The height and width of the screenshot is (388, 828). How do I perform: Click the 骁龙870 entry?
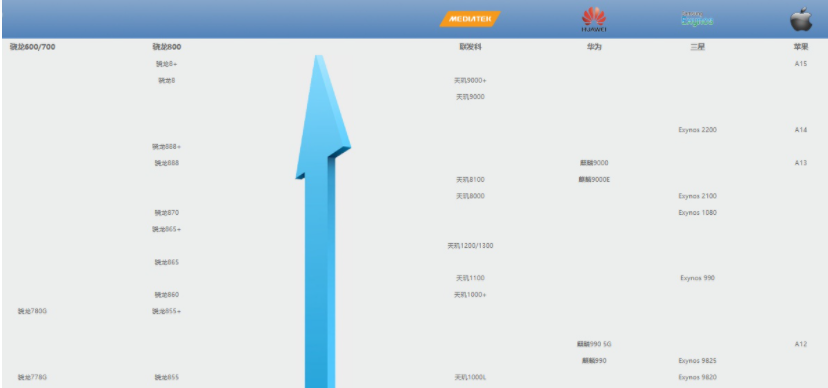coord(167,213)
